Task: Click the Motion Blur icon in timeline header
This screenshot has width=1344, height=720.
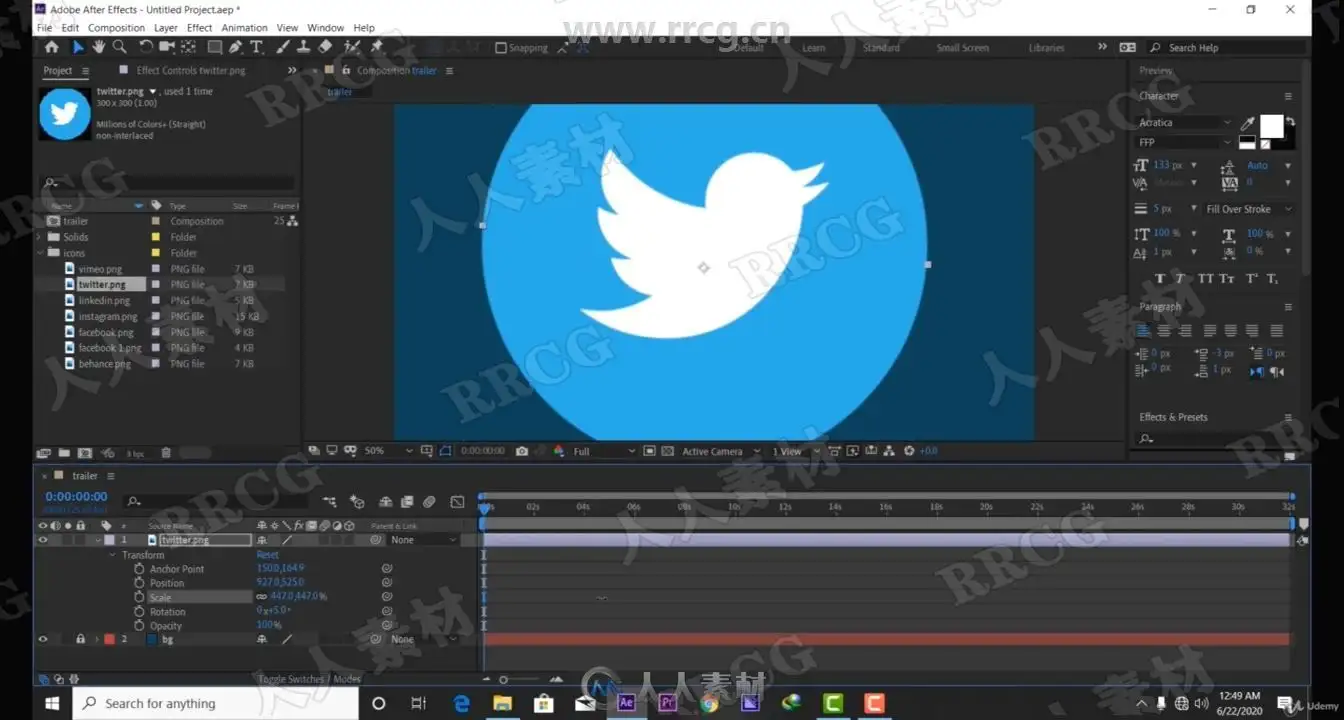Action: click(429, 502)
